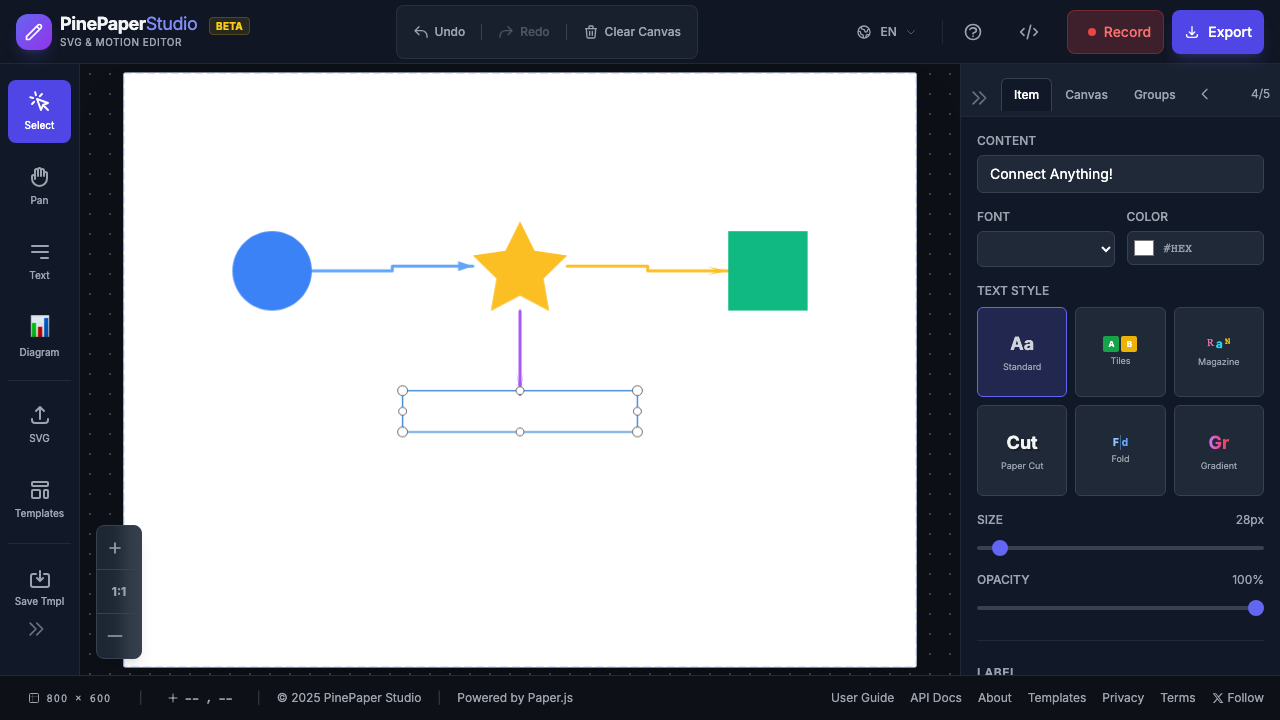Viewport: 1280px width, 720px height.
Task: Open the code editor icon
Action: point(1028,32)
